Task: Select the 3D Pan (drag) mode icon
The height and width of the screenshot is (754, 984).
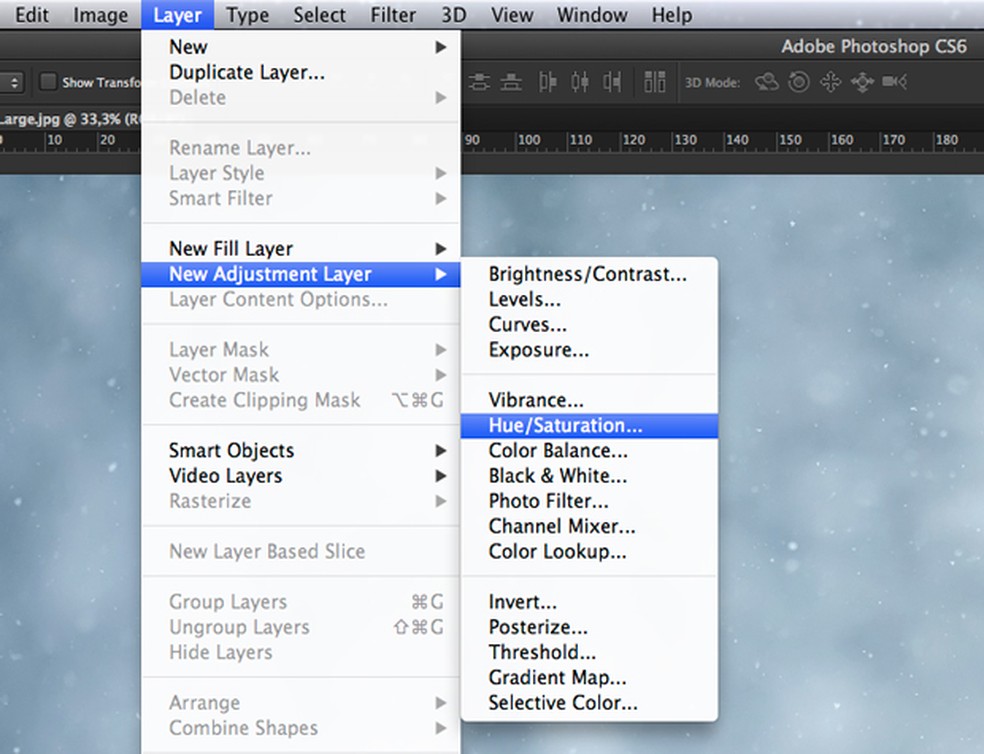Action: click(x=830, y=82)
